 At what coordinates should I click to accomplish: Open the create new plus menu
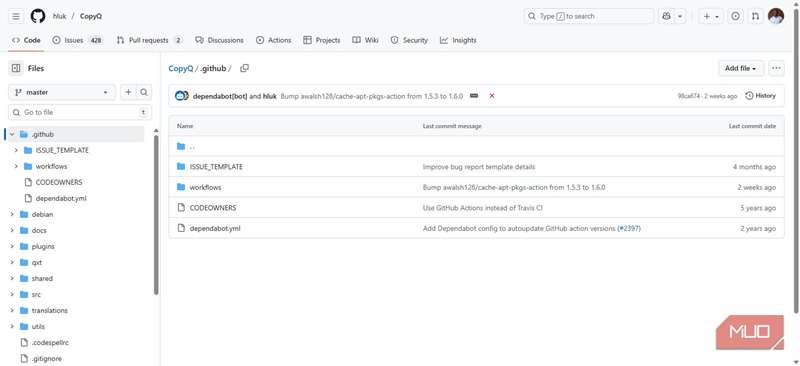tap(711, 16)
